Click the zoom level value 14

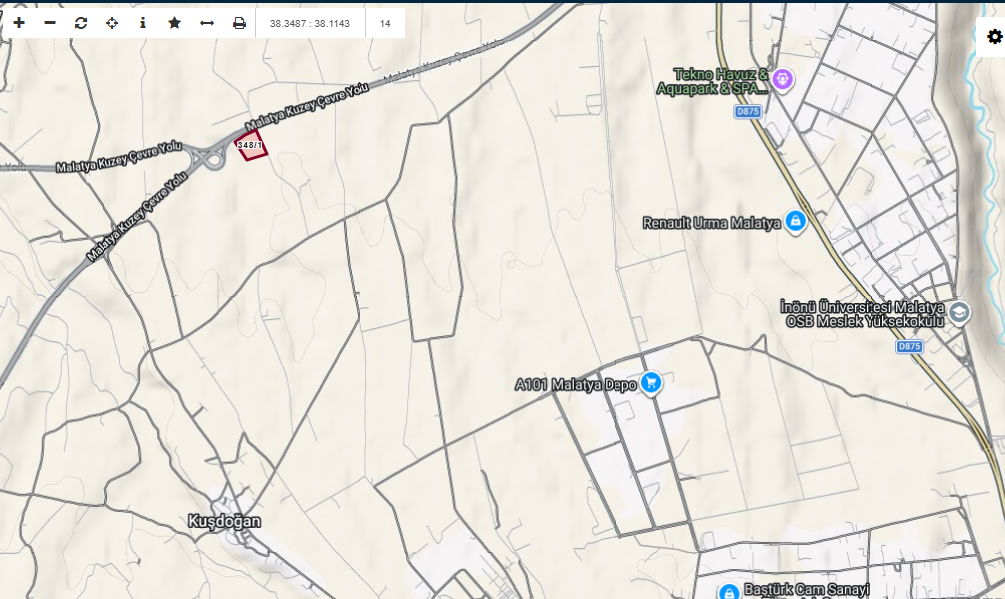click(385, 24)
